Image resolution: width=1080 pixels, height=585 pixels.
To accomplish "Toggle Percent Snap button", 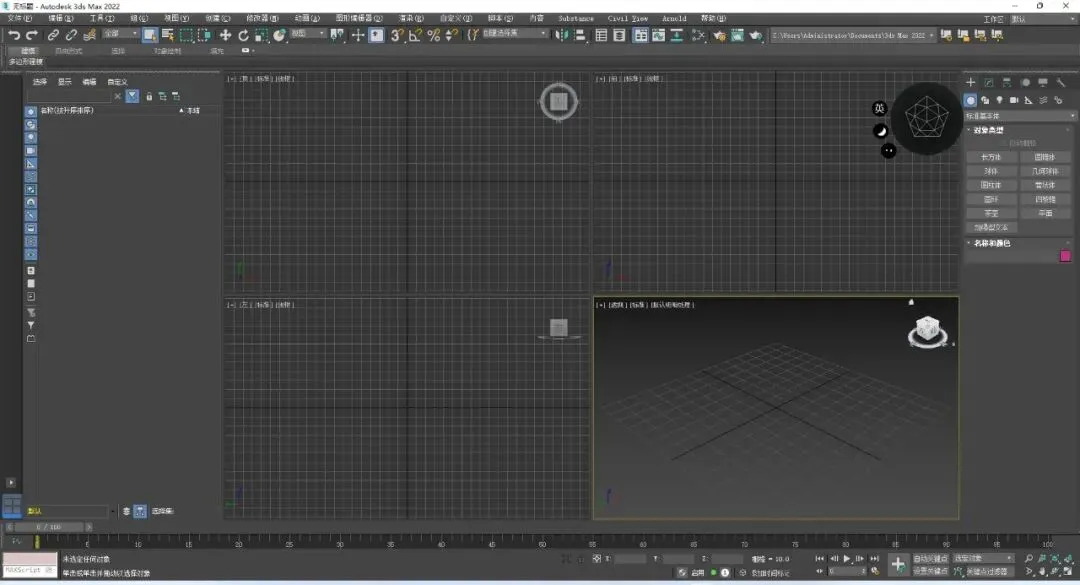I will tap(433, 35).
